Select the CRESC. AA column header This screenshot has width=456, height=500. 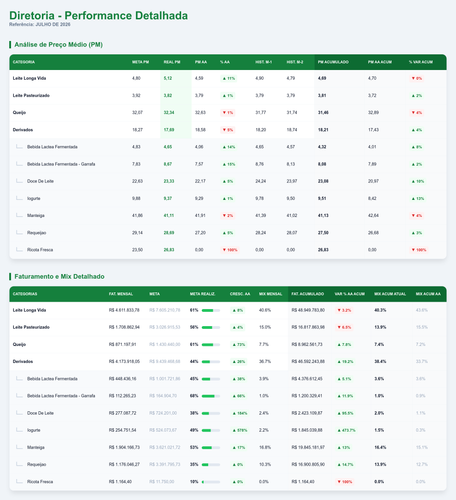click(240, 294)
